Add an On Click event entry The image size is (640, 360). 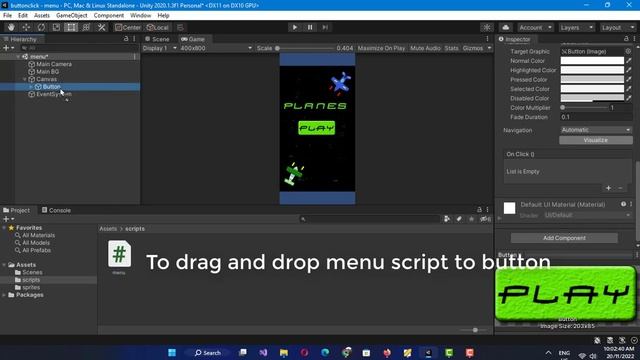coord(608,188)
